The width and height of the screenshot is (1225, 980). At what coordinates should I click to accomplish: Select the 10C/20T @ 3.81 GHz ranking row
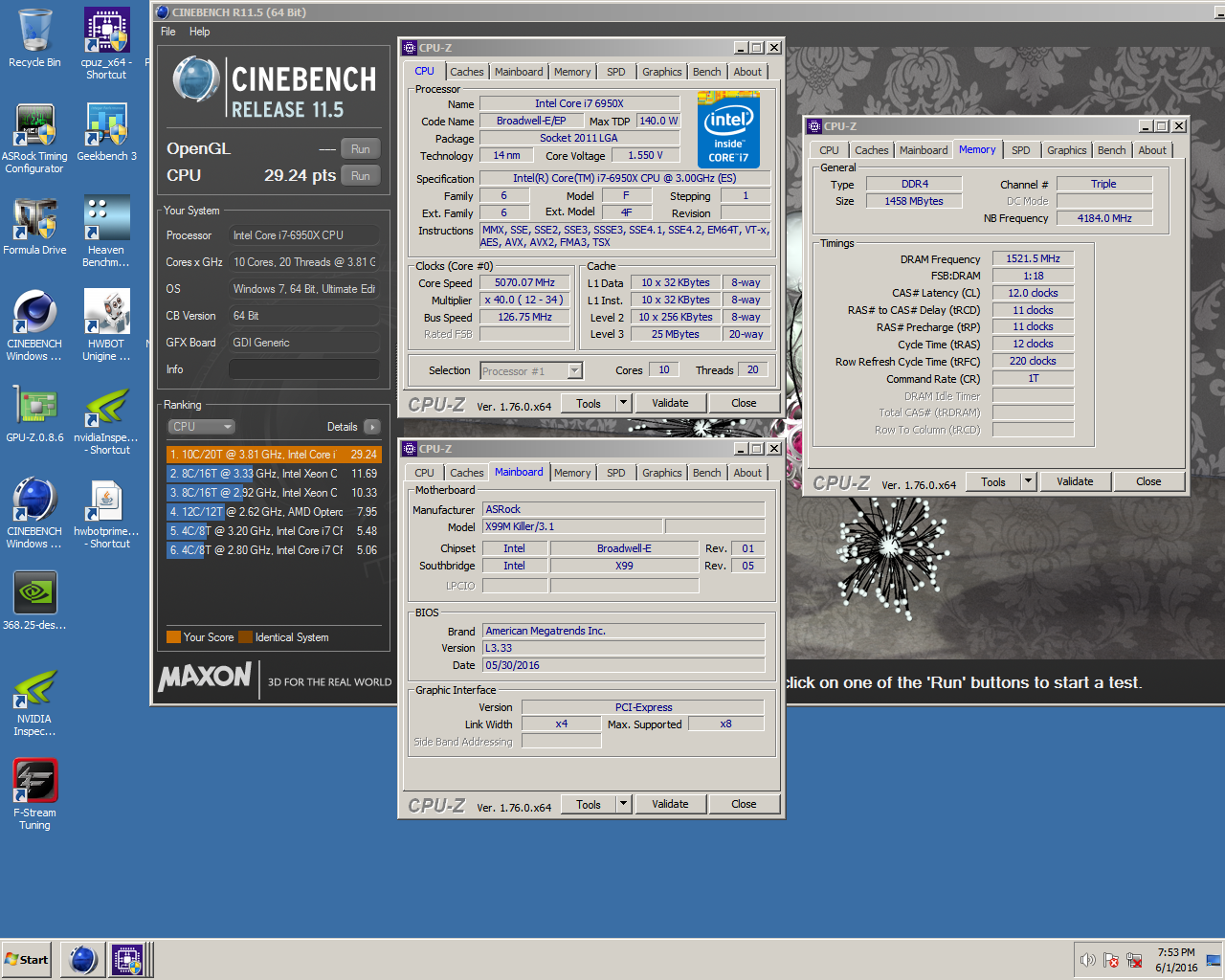point(274,455)
